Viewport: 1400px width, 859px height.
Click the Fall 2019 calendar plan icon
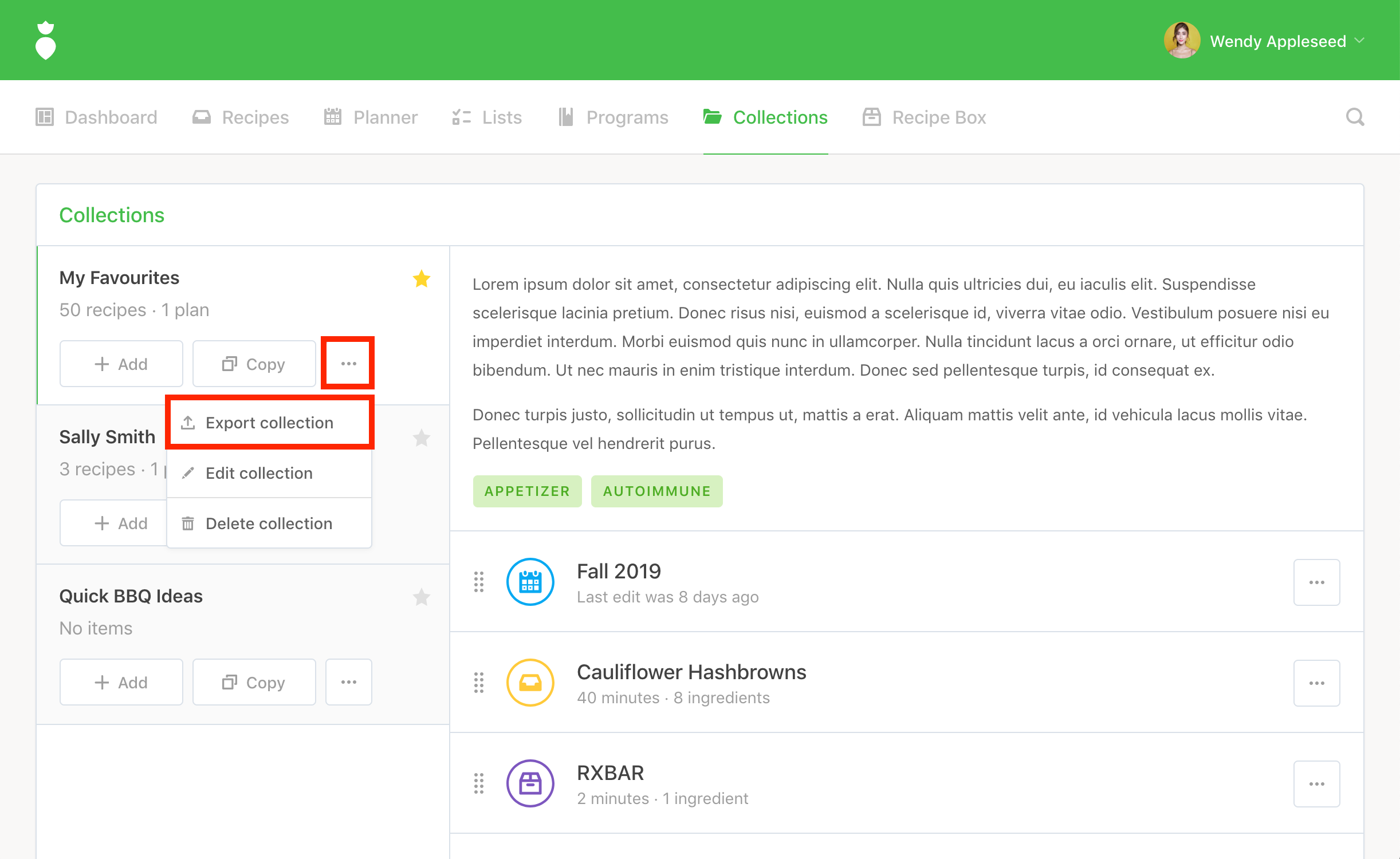[530, 582]
